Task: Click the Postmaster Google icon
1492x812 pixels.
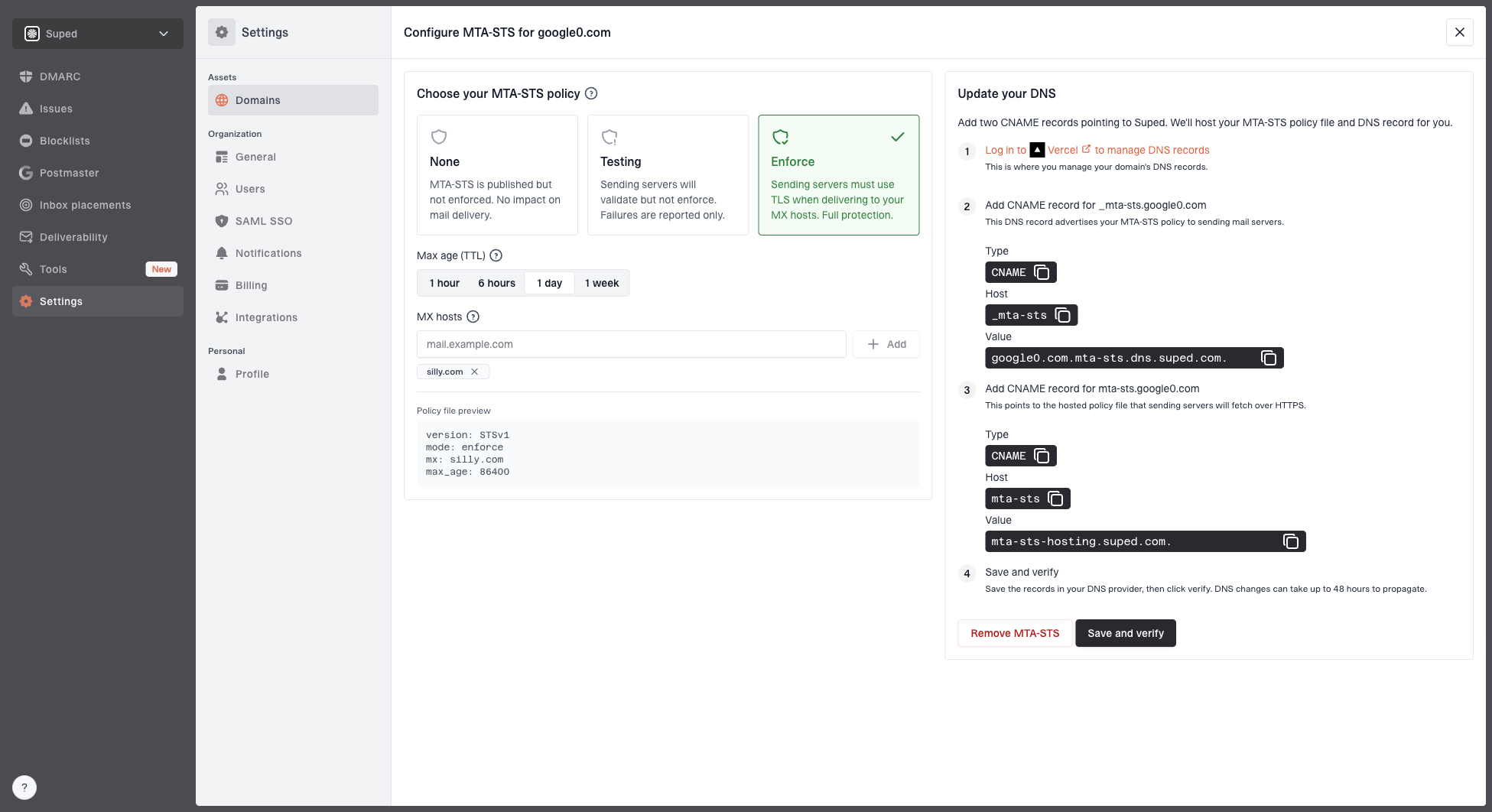Action: click(26, 173)
